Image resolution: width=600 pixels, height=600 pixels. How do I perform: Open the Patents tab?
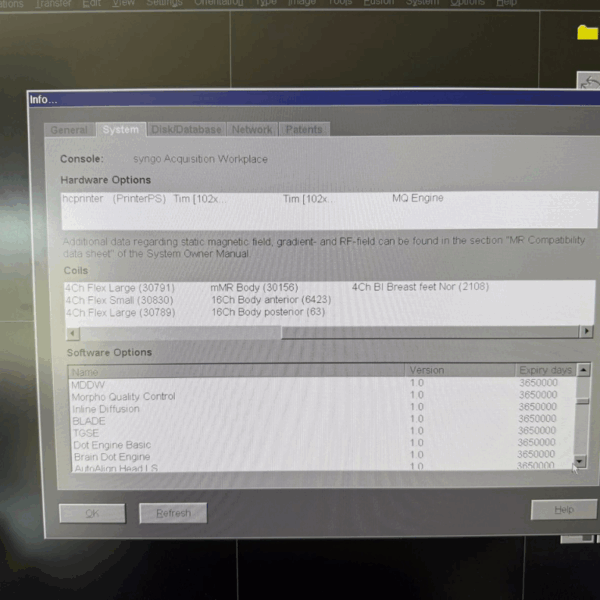click(304, 129)
